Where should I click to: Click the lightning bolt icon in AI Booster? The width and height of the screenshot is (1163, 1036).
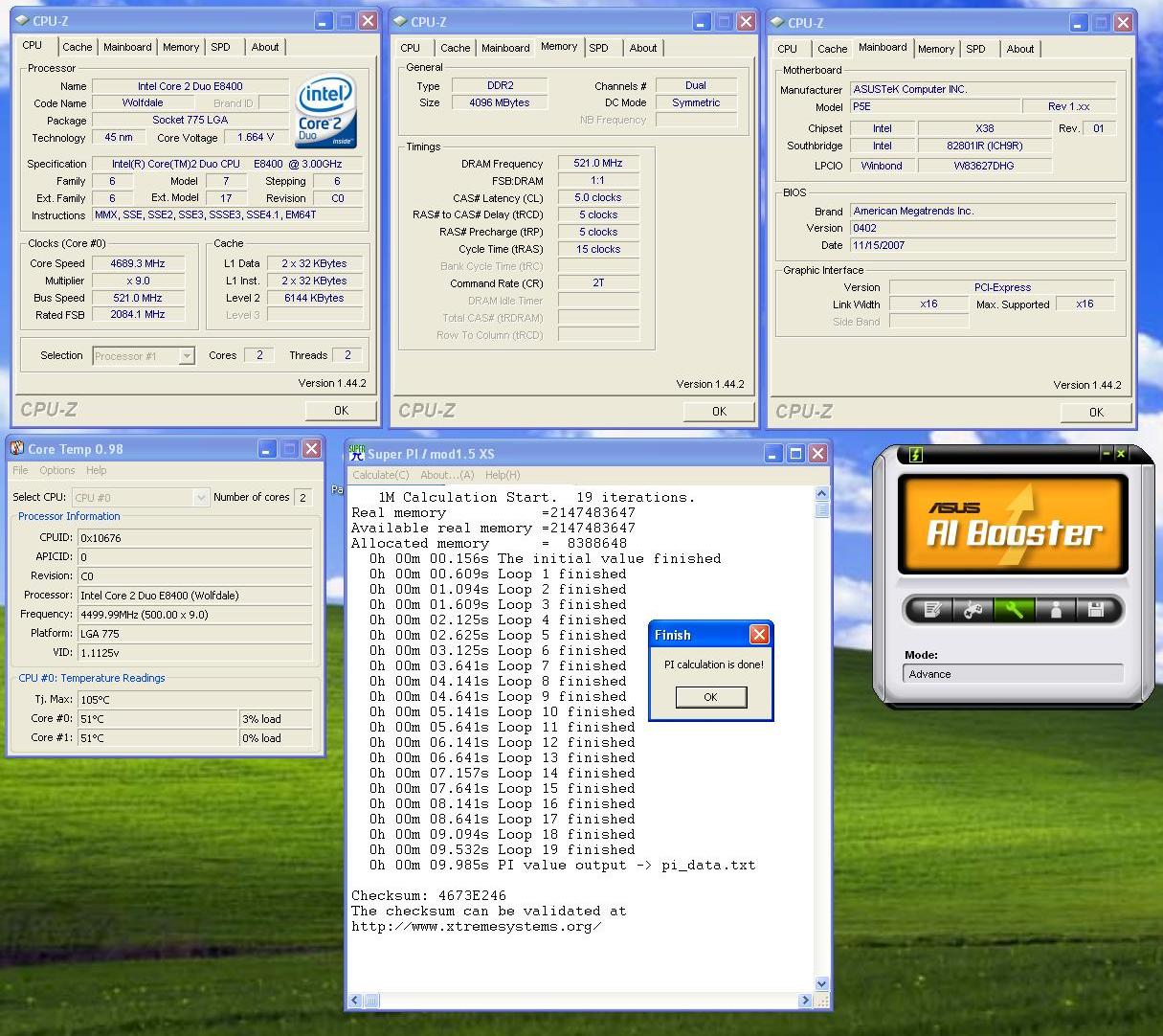coord(915,454)
